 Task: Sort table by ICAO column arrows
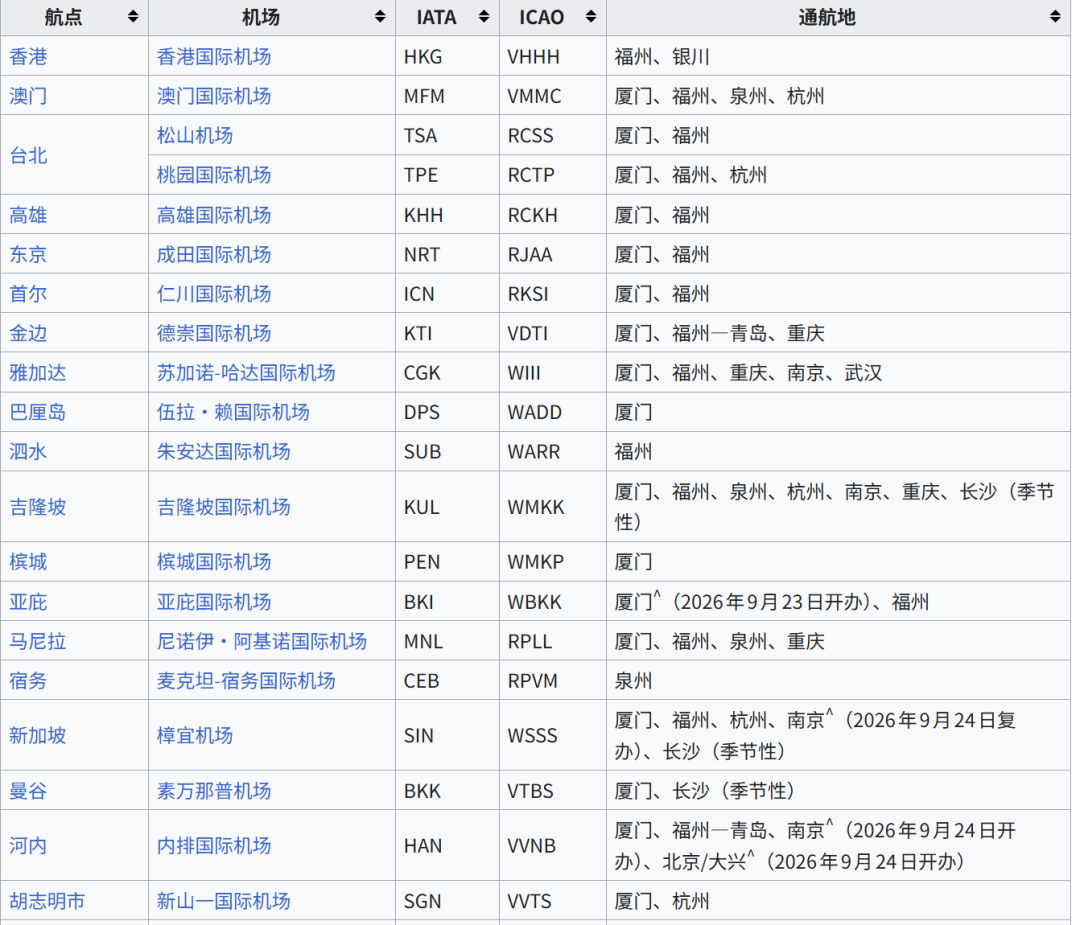[x=590, y=17]
